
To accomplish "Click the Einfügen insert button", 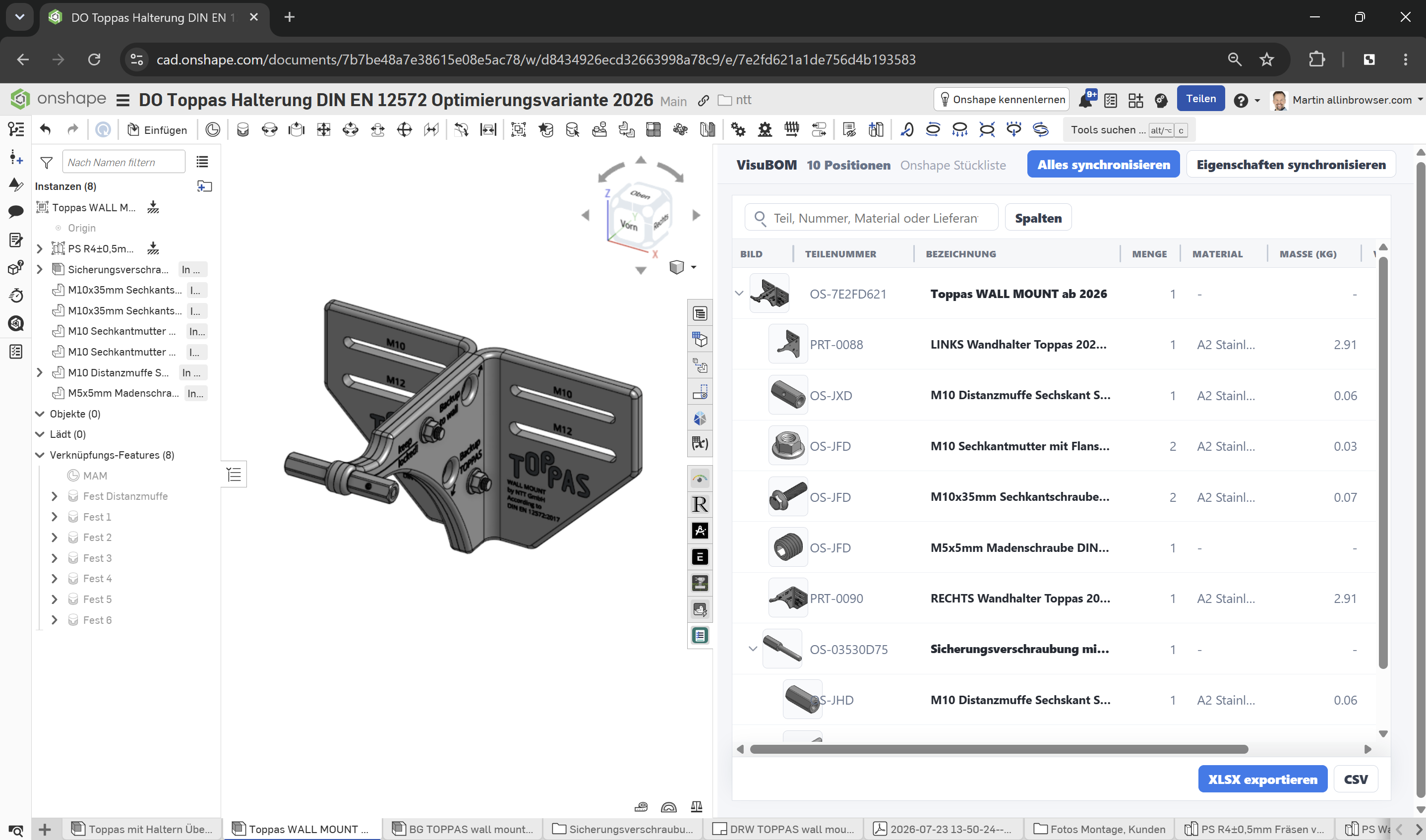I will coord(157,129).
